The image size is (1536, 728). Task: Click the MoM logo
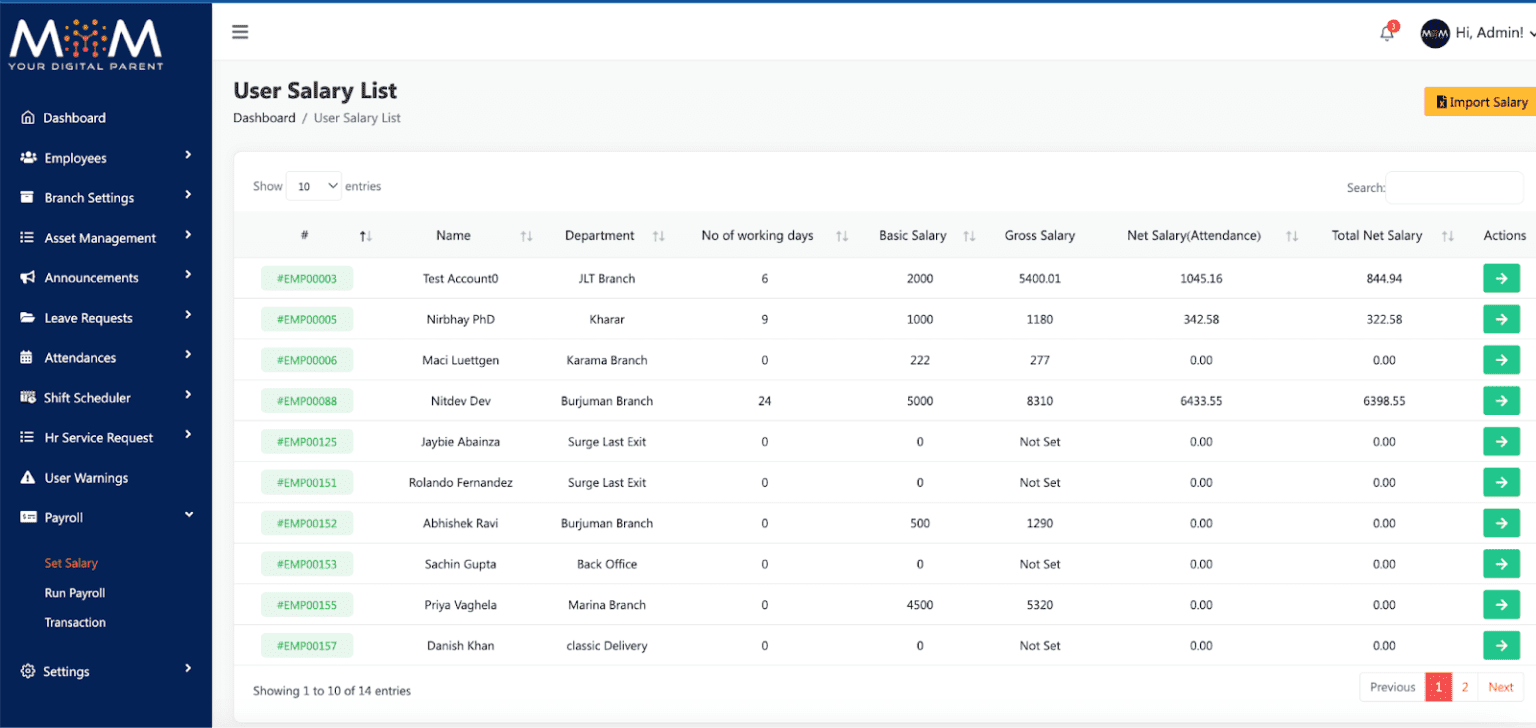tap(85, 43)
